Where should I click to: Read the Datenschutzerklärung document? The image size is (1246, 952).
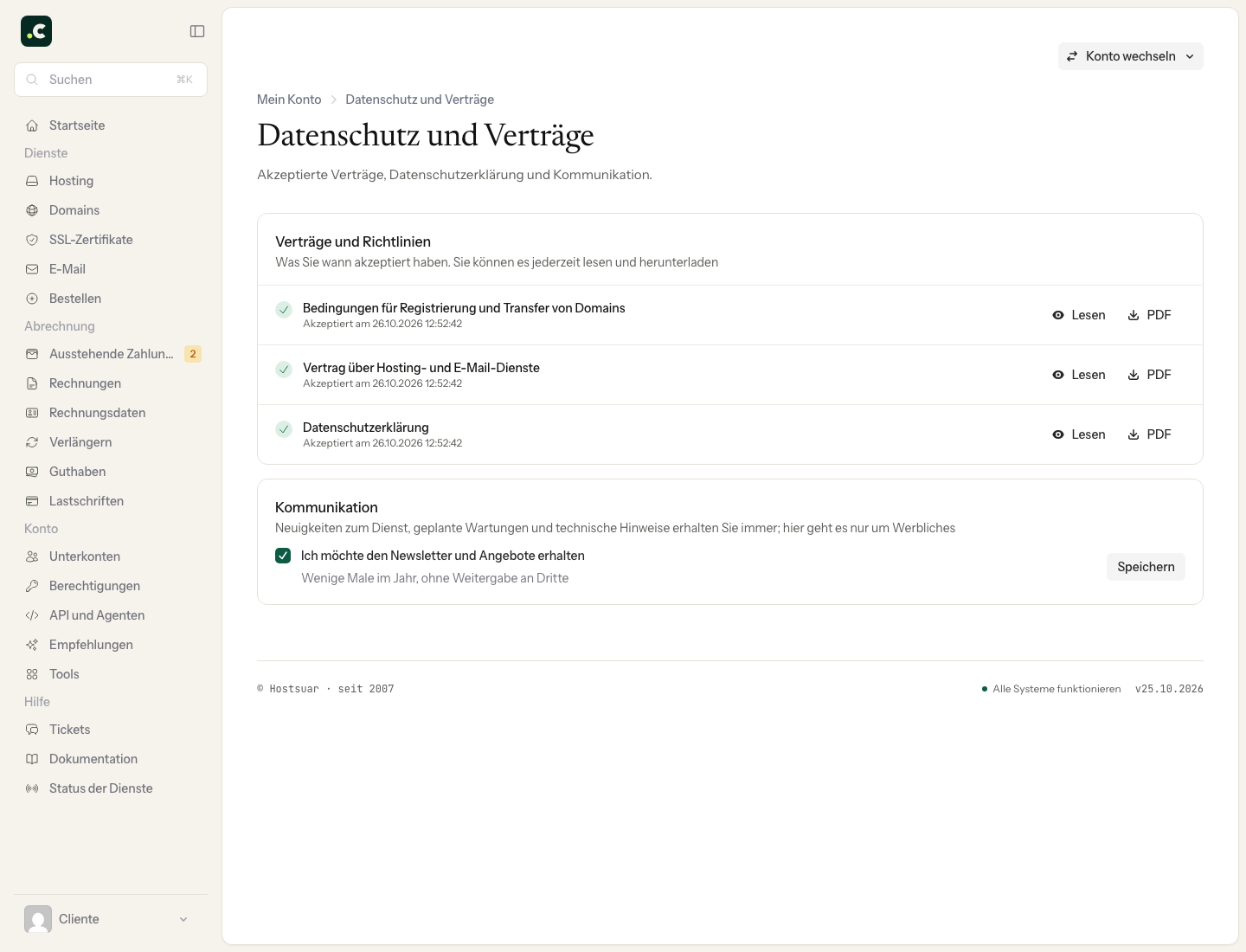coord(1079,434)
